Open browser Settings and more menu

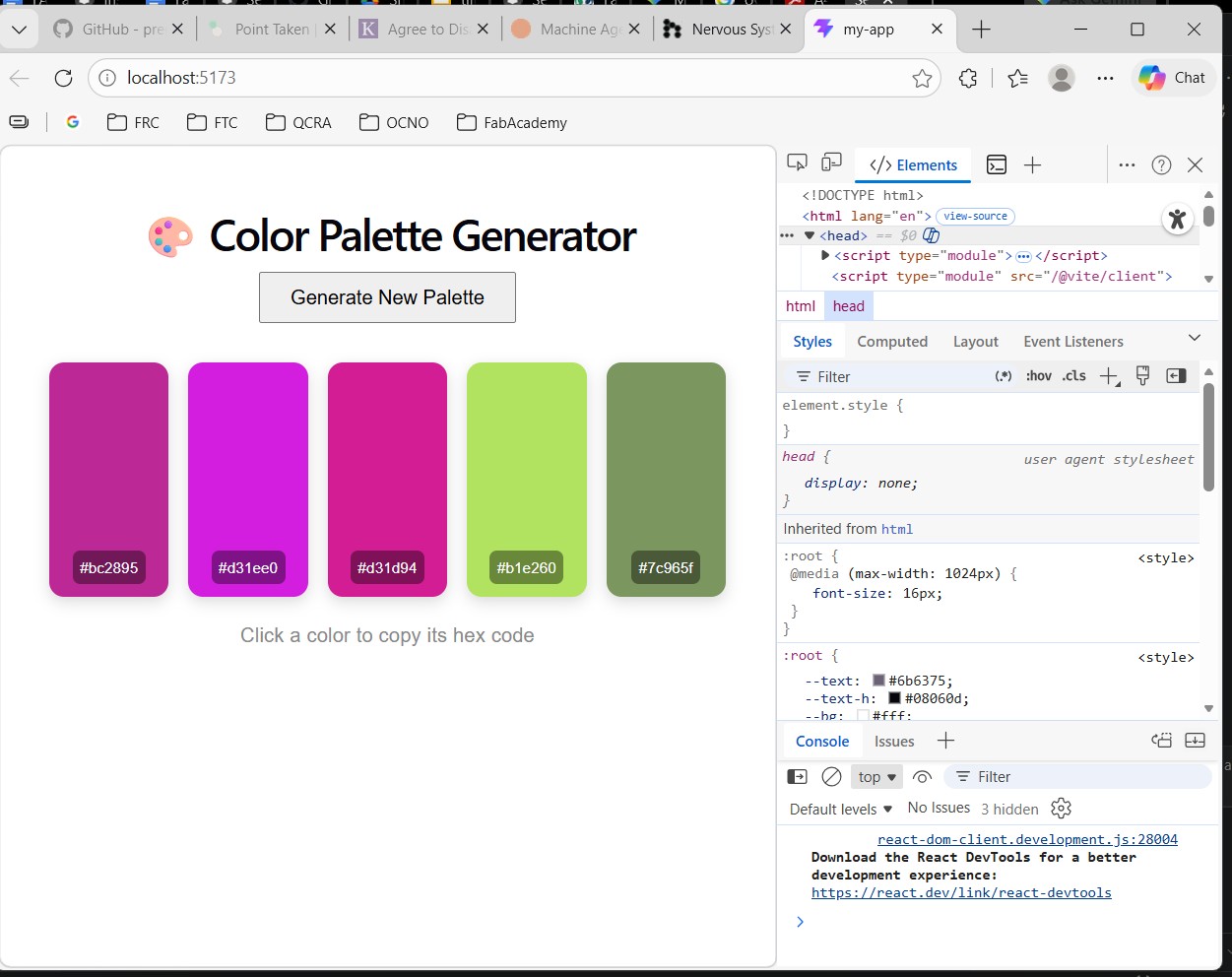[x=1105, y=78]
